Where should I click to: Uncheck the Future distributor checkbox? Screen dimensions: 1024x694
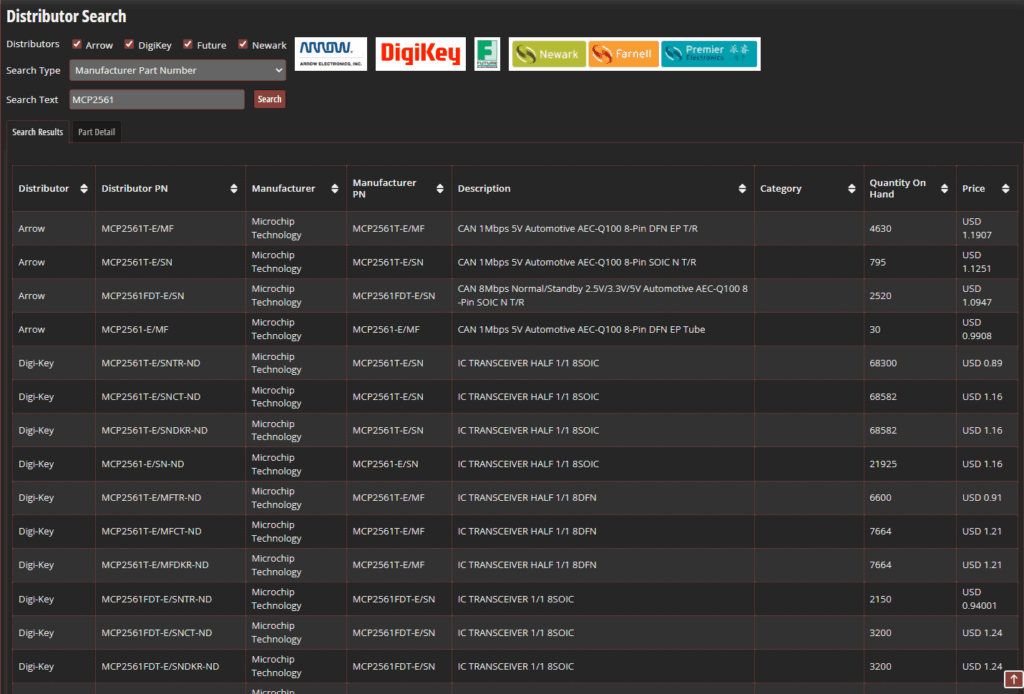click(x=188, y=44)
